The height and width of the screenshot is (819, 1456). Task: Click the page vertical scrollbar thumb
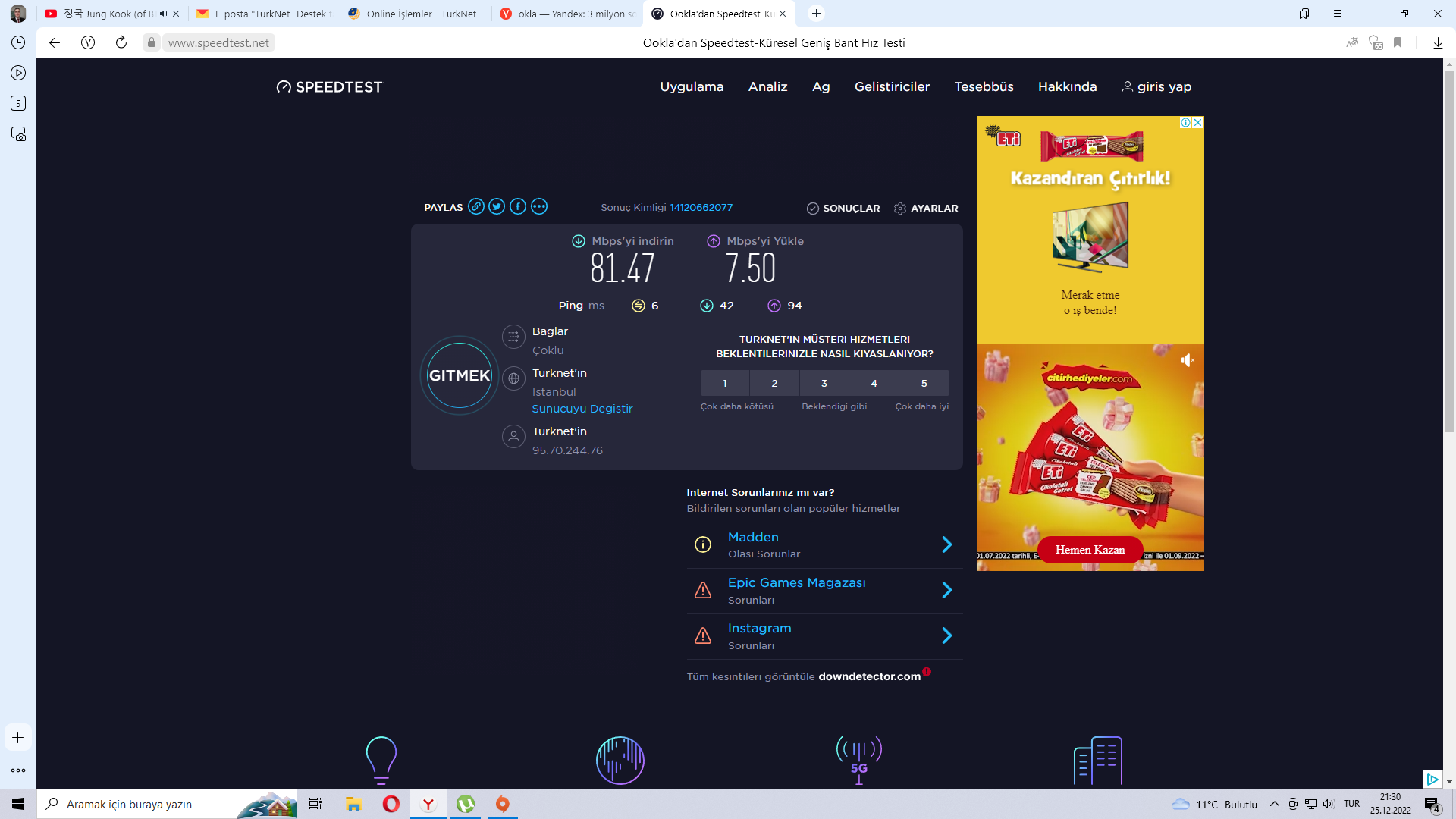coord(1449,250)
